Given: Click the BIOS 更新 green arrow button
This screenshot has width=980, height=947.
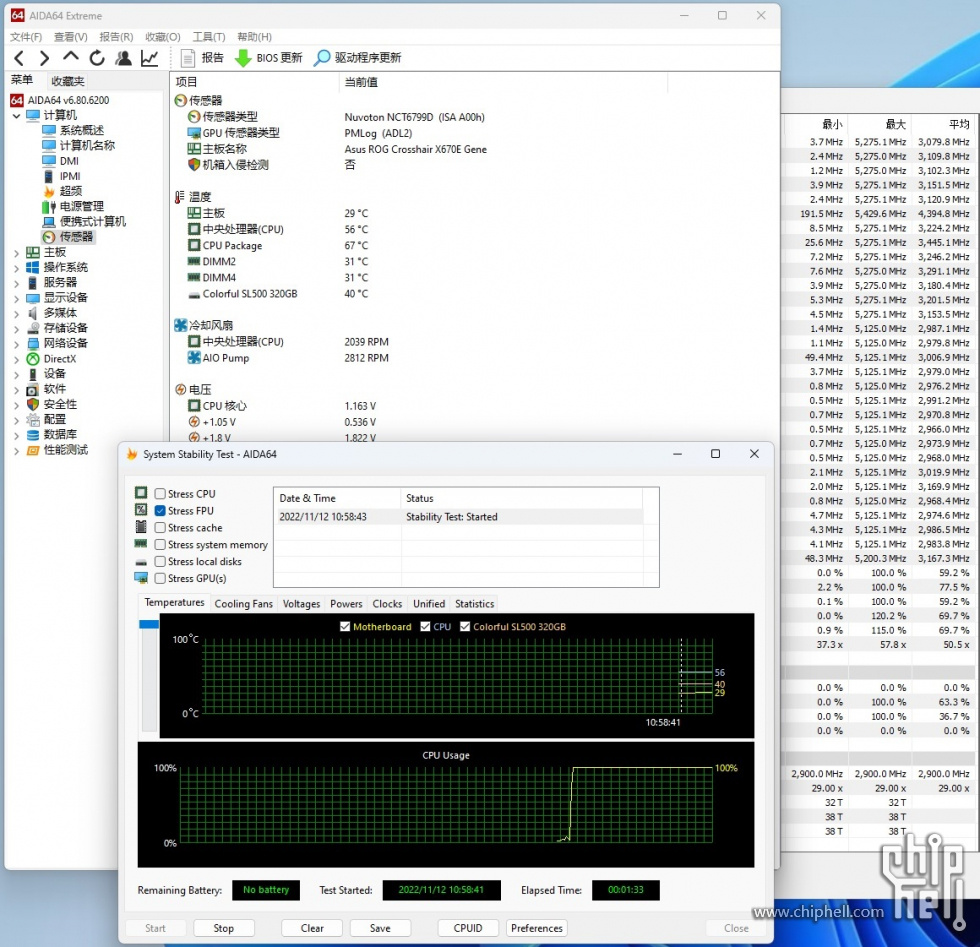Looking at the screenshot, I should click(268, 58).
